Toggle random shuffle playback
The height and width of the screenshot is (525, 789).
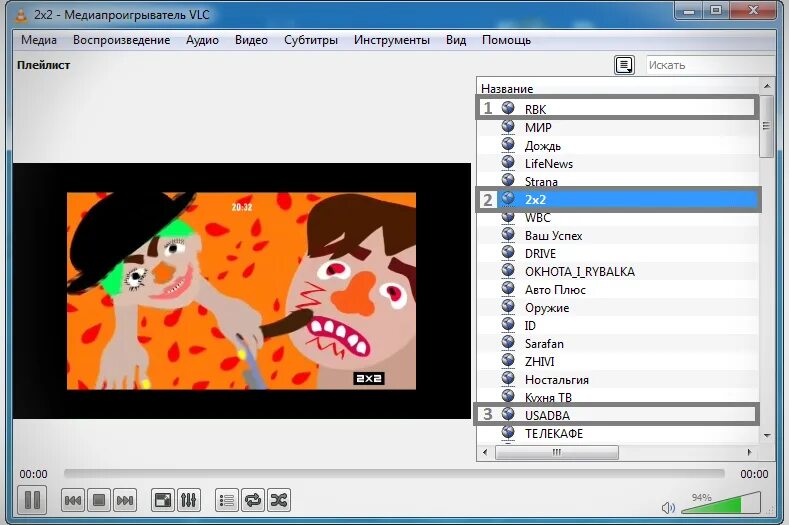279,500
